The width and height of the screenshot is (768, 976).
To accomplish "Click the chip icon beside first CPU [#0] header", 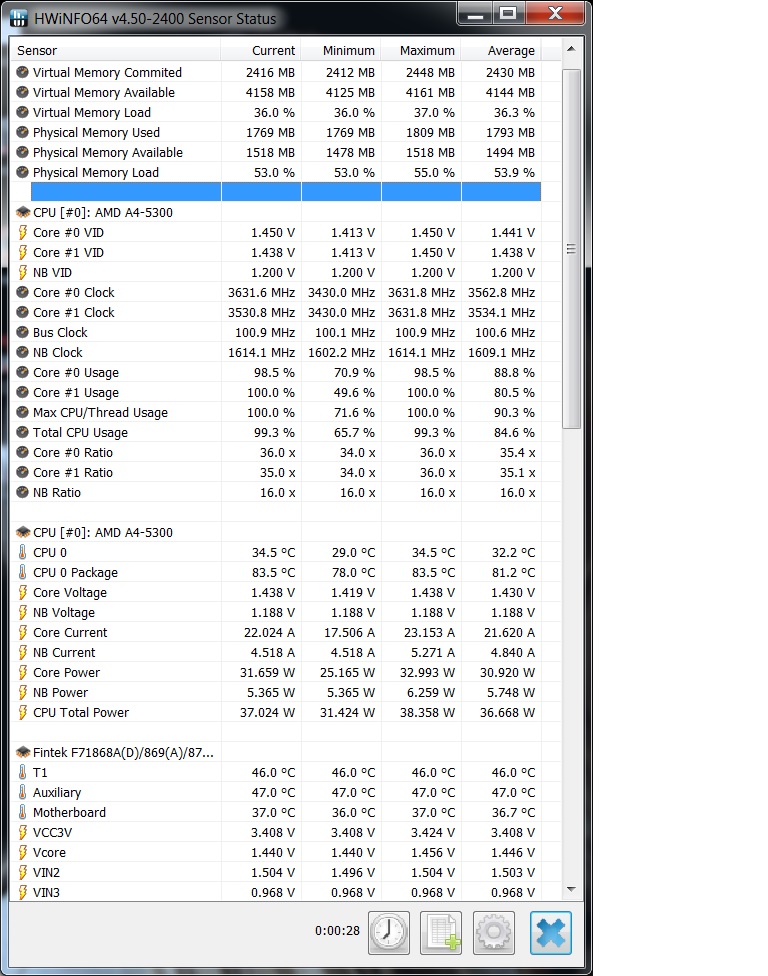I will coord(23,212).
